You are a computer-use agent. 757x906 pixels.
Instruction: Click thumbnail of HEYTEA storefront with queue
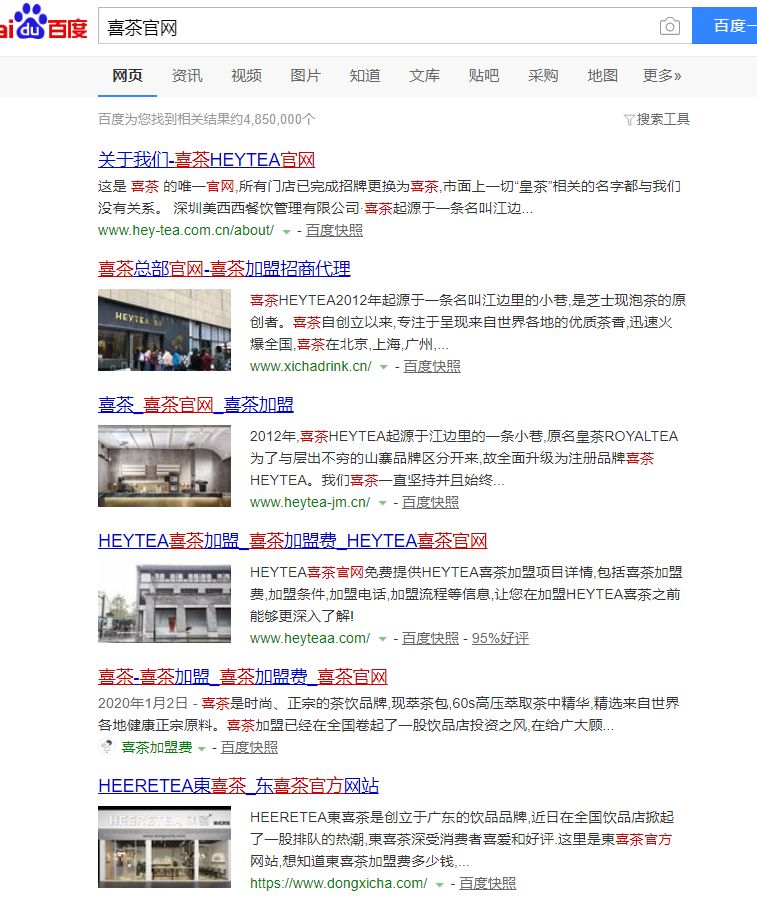[164, 330]
